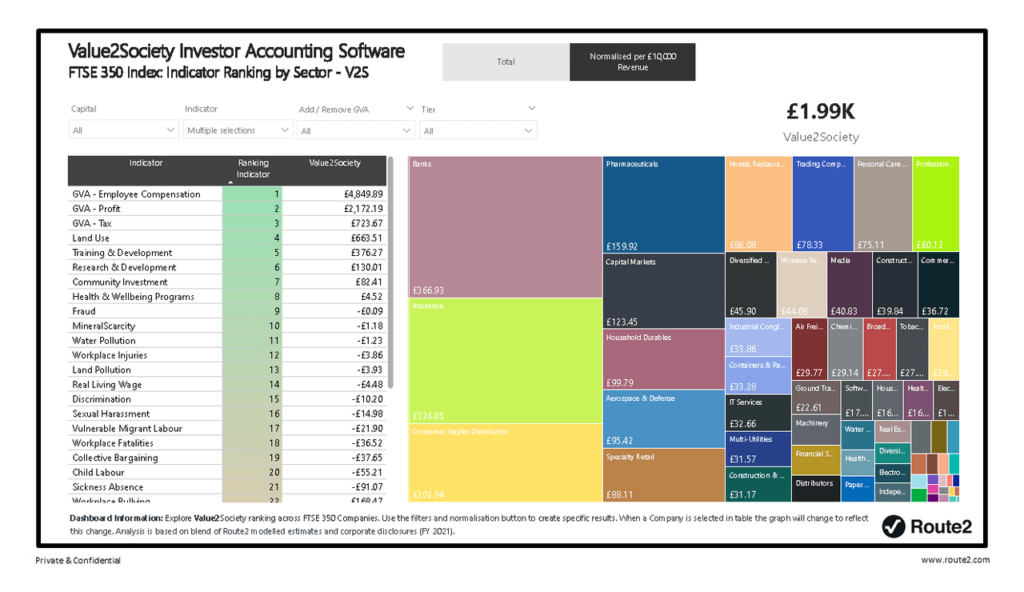Viewport: 1024px width, 592px height.
Task: Click Health & Wellbeing Programs row
Action: [x=227, y=297]
